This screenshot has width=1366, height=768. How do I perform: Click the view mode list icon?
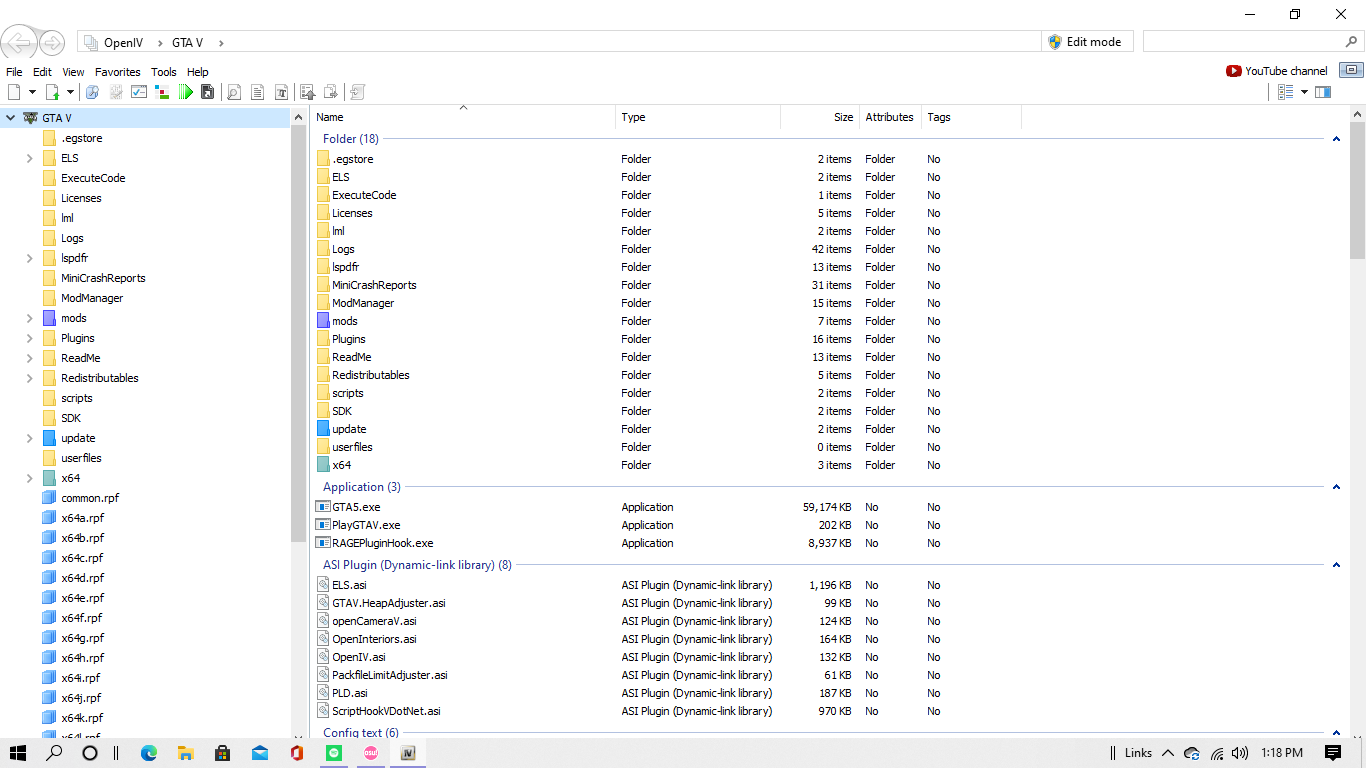coord(1286,92)
